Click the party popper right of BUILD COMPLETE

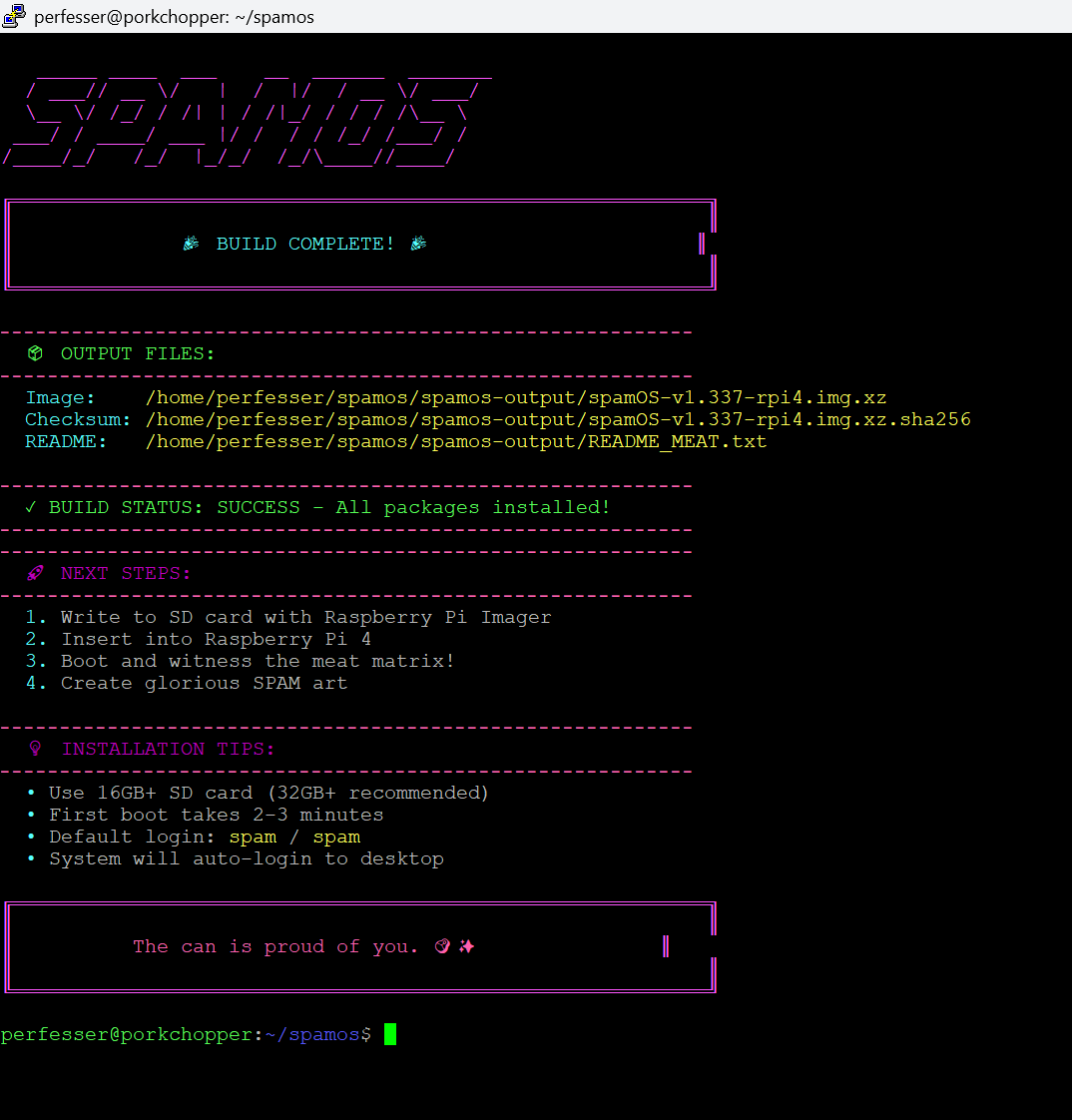(x=418, y=244)
